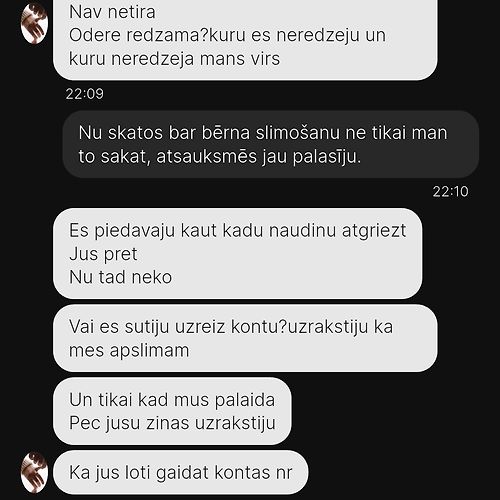Tap the words 'atsauksmēs jau palasīju'
500x500 pixels.
(x=258, y=157)
